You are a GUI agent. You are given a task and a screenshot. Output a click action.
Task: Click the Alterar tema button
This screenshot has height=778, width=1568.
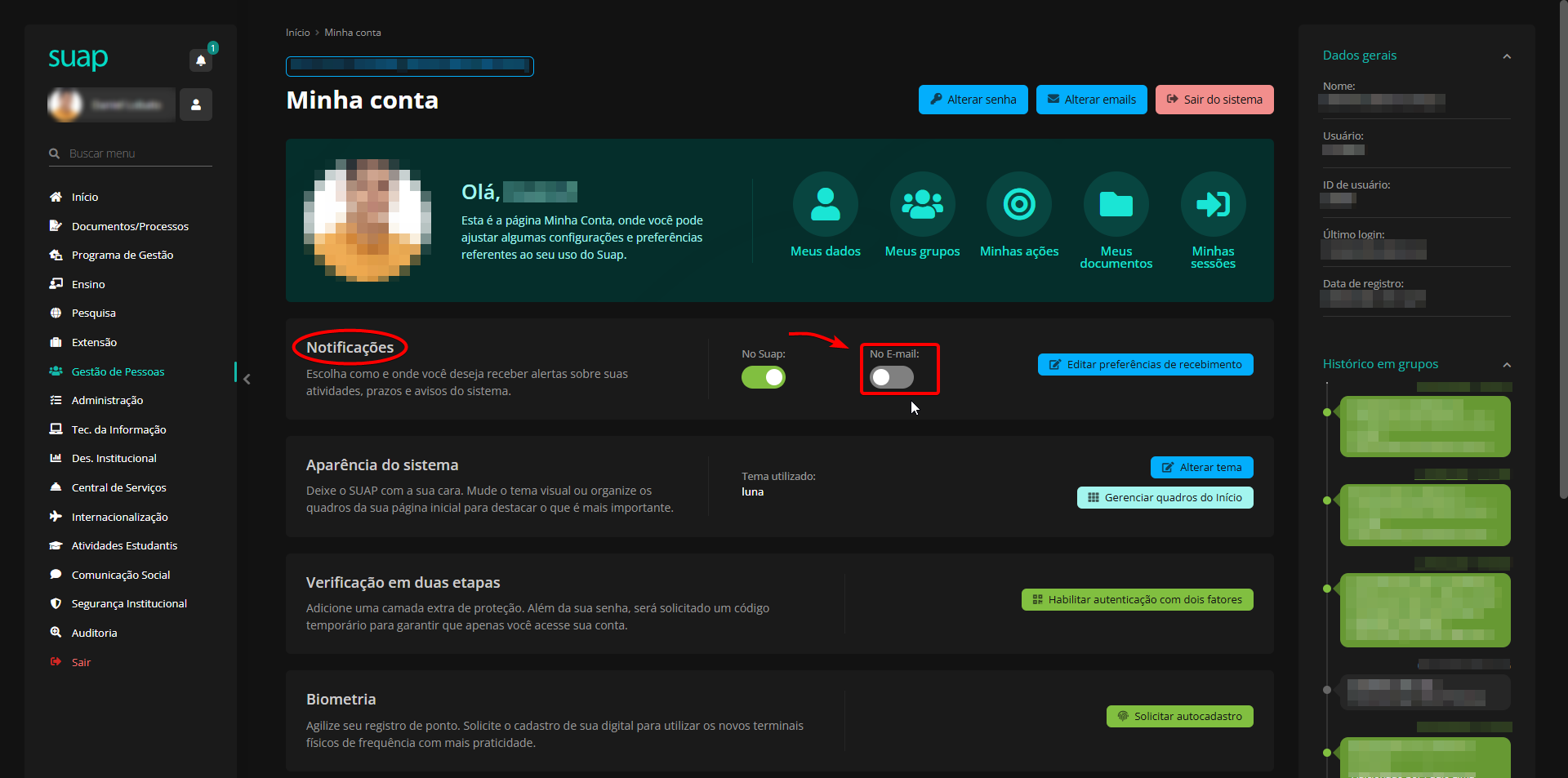tap(1202, 468)
